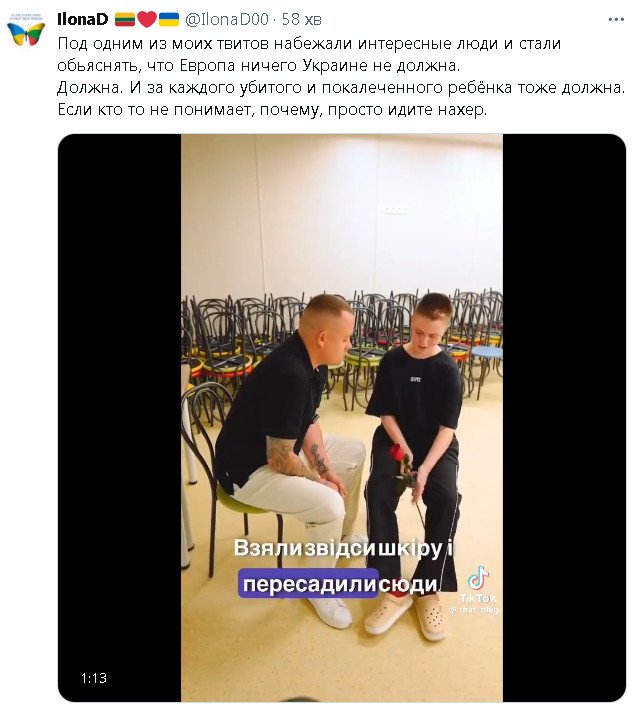This screenshot has height=713, width=632.
Task: Open the three-dot more options menu
Action: tap(616, 20)
